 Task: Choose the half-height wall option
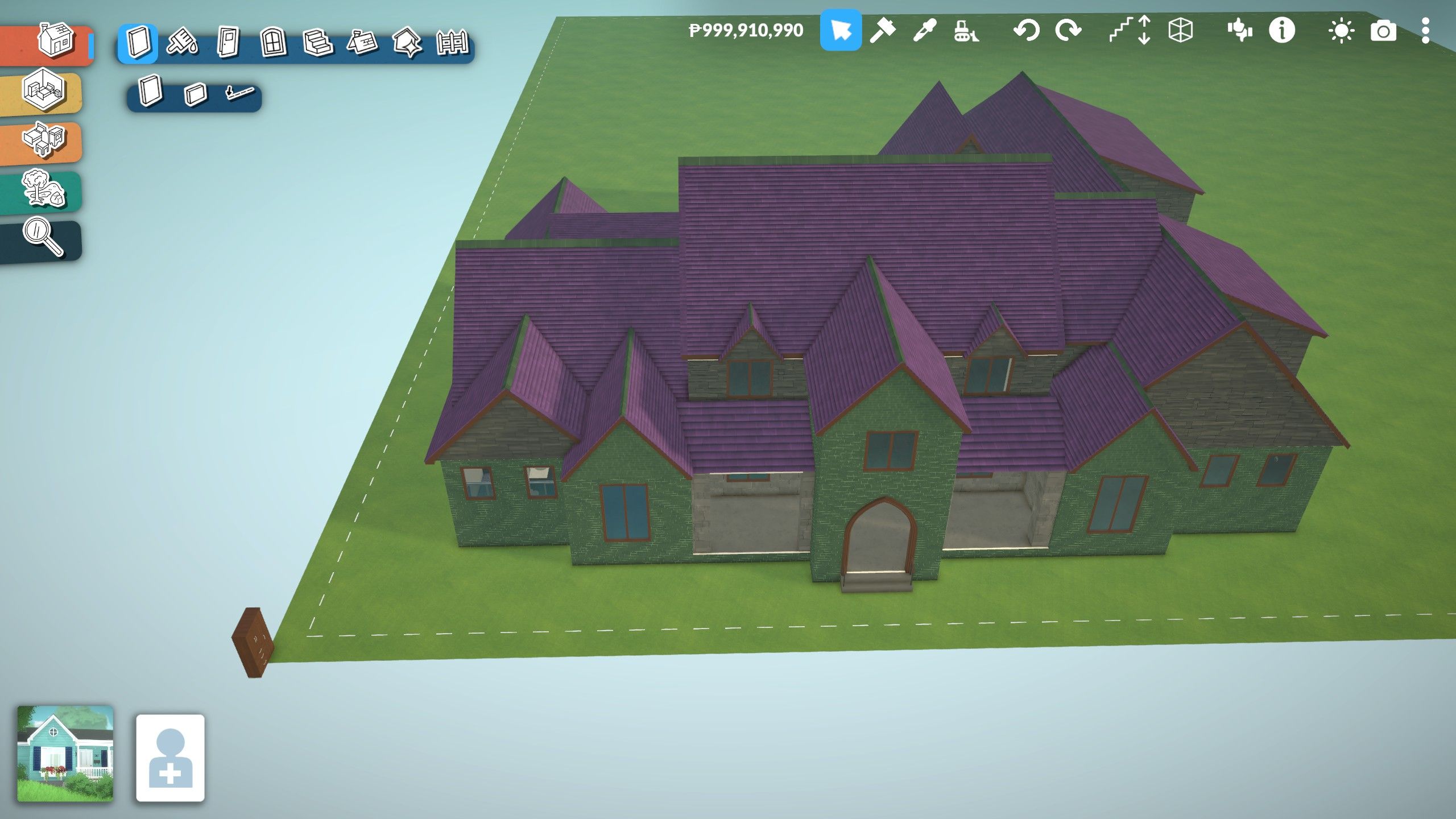(196, 94)
